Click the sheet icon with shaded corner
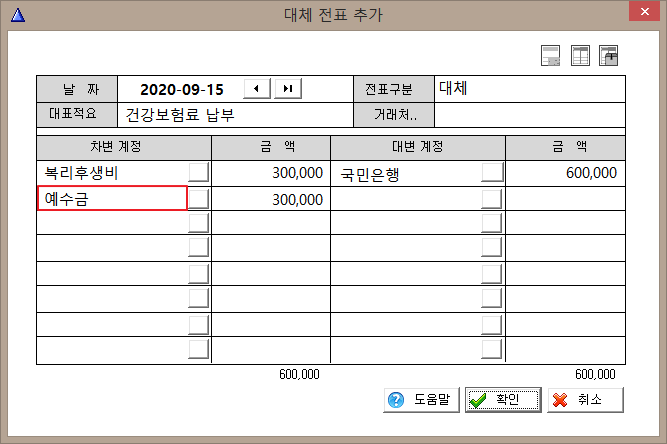This screenshot has width=667, height=444. [550, 56]
